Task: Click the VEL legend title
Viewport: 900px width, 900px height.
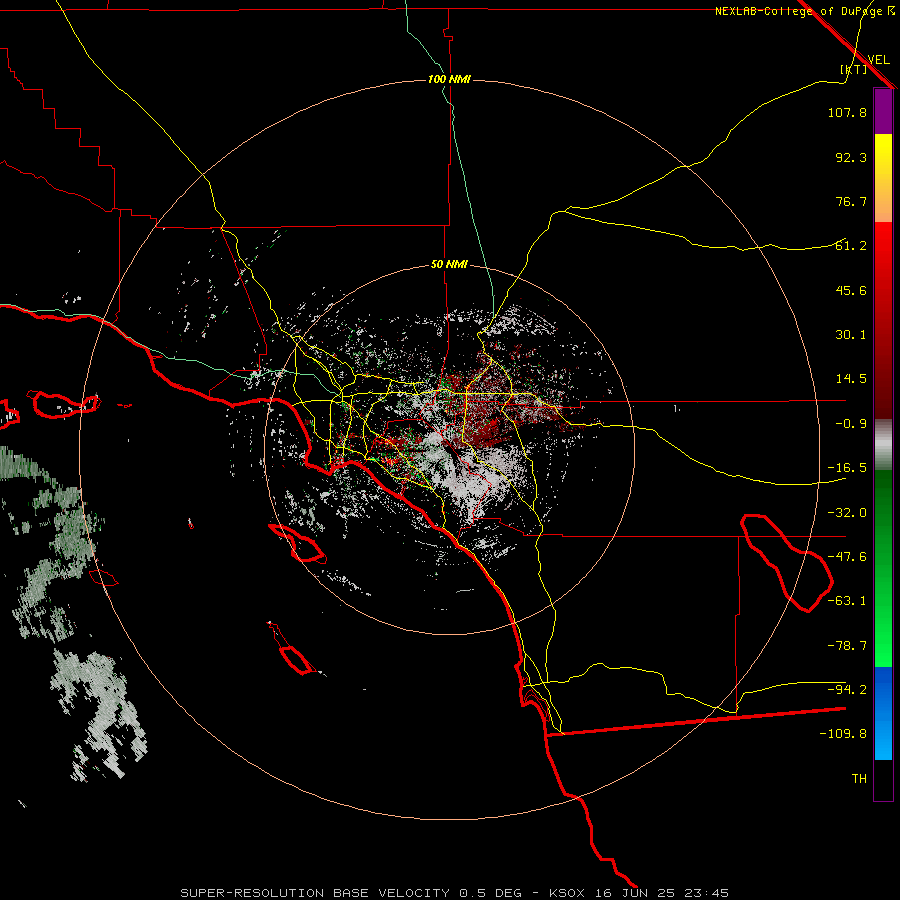Action: tap(878, 60)
